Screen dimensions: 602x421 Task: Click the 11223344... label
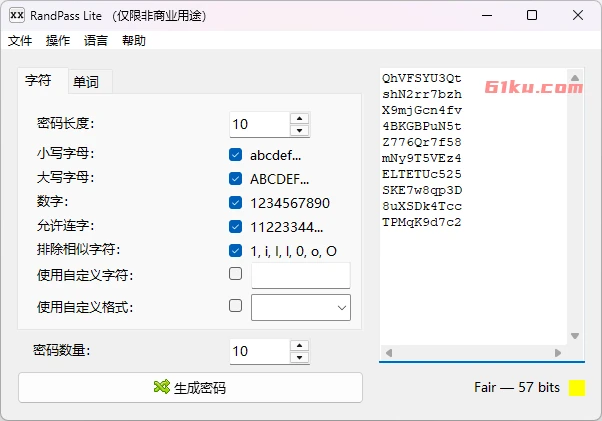tap(287, 227)
